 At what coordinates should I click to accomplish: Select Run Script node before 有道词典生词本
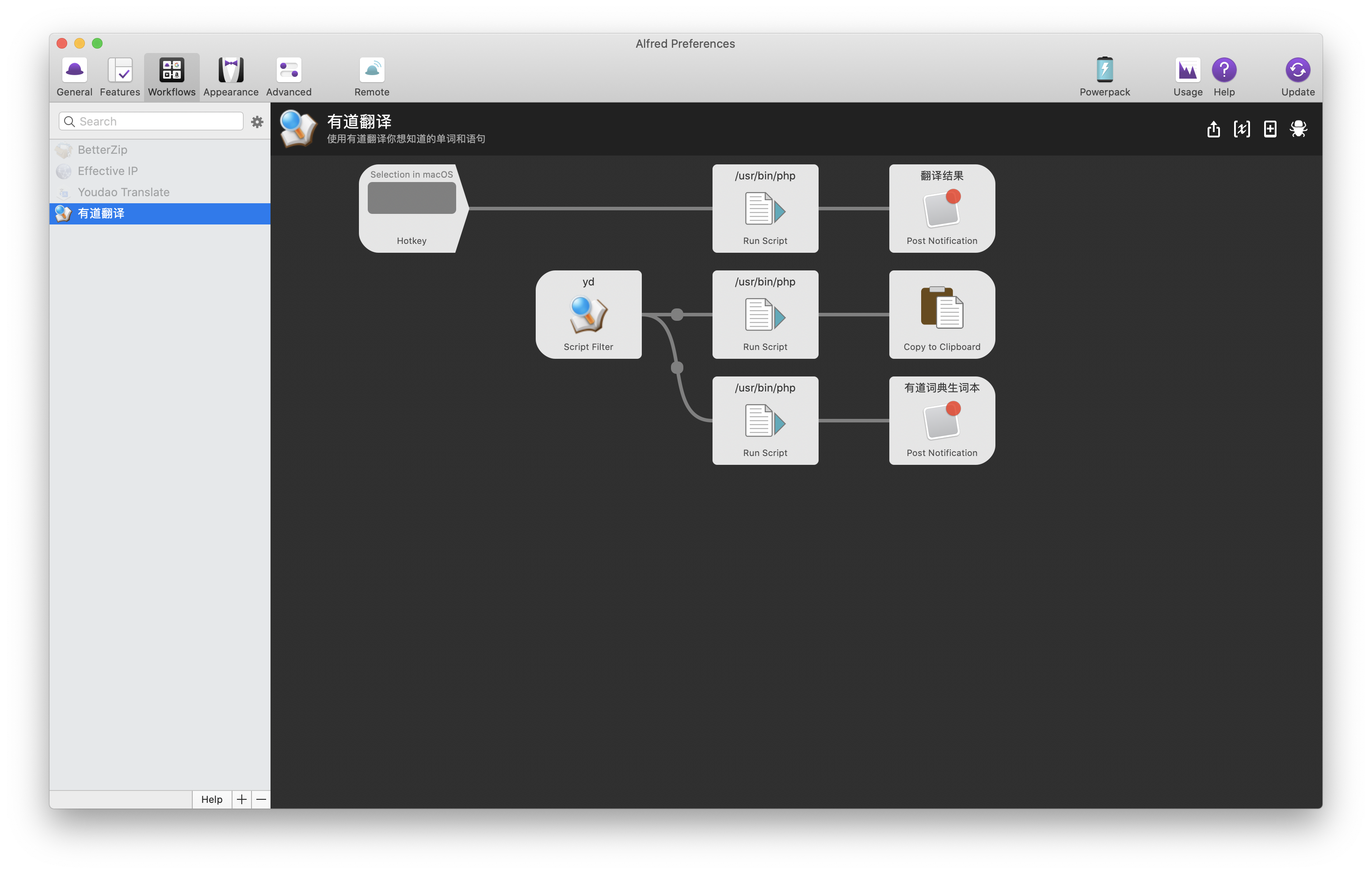765,421
